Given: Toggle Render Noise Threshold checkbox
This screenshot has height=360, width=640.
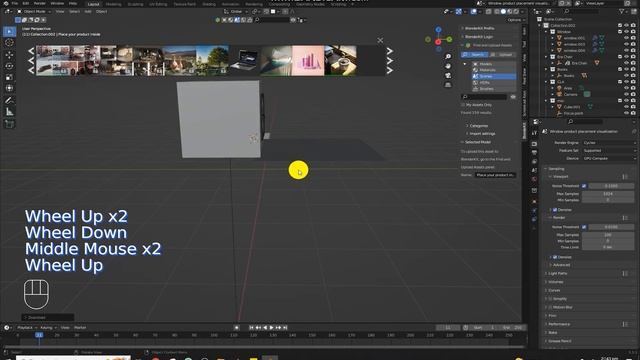Looking at the screenshot, I should tap(584, 227).
